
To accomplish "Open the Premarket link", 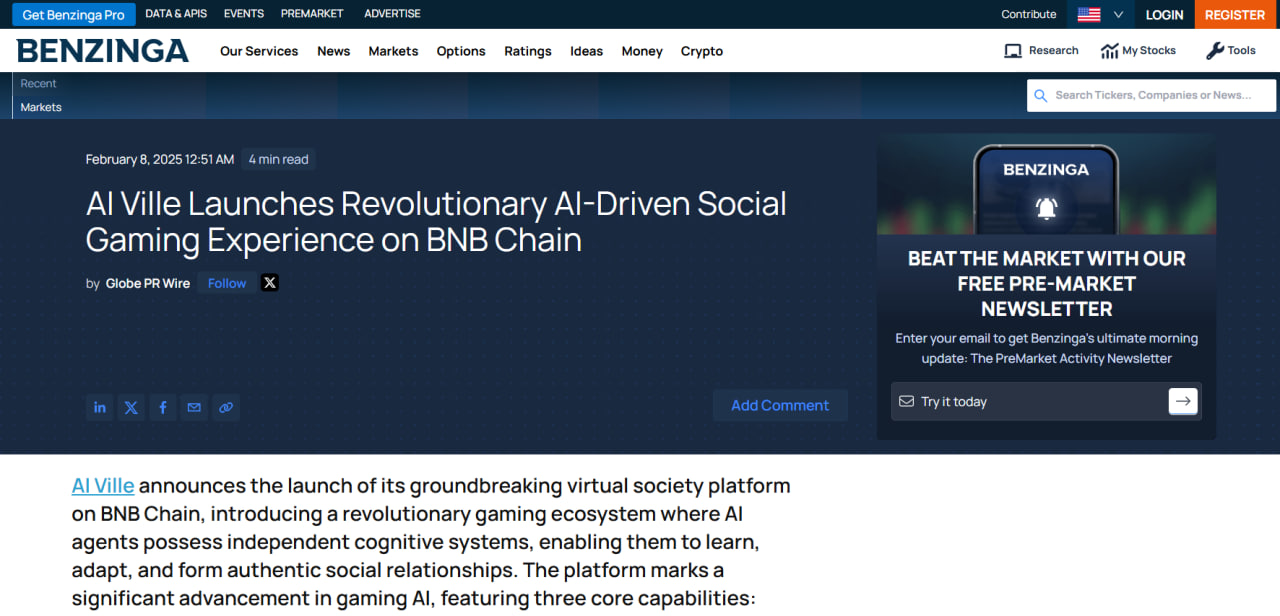I will click(312, 14).
